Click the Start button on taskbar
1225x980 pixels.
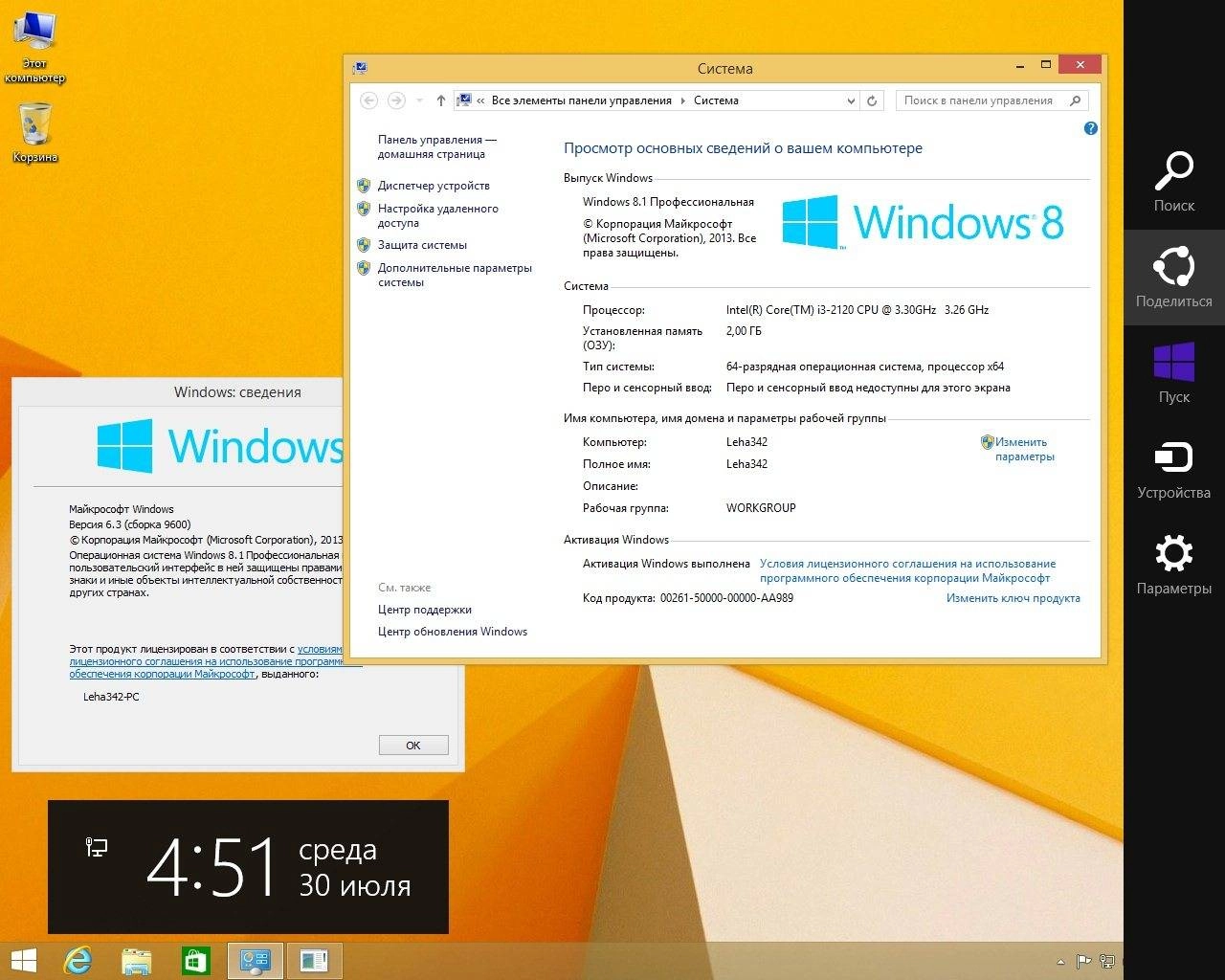click(x=23, y=960)
